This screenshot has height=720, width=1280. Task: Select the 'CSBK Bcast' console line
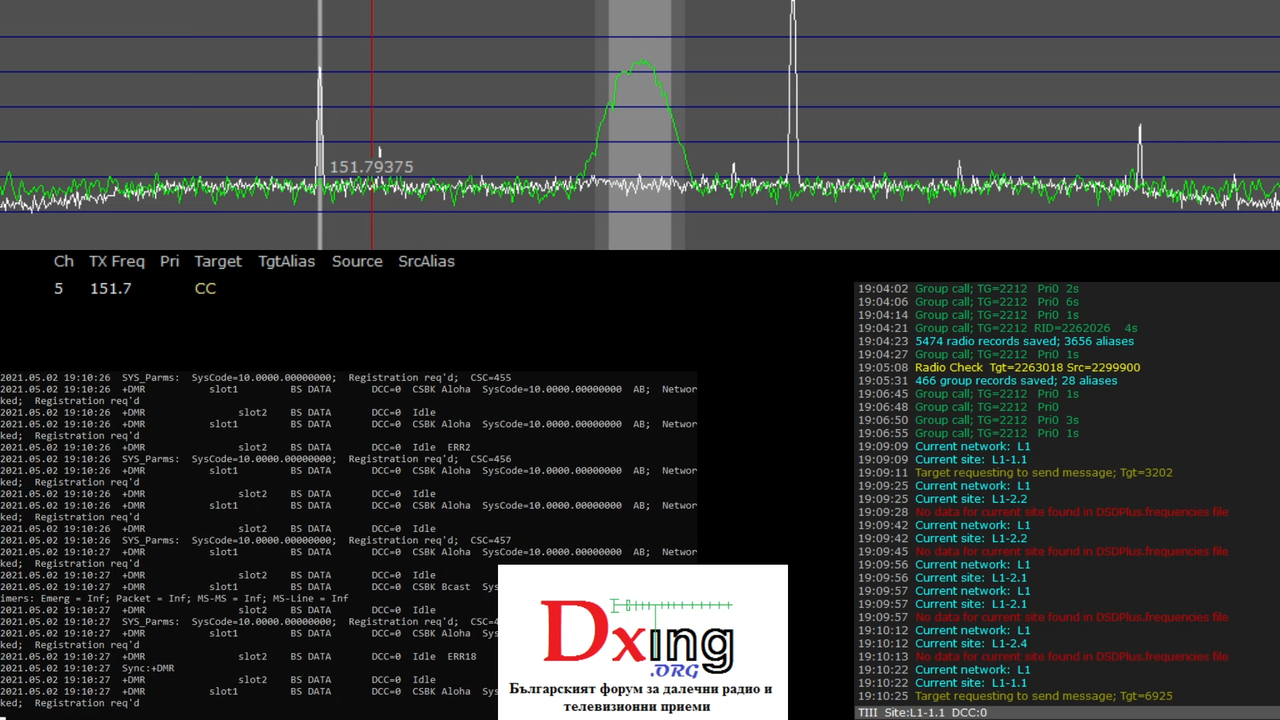[x=249, y=587]
